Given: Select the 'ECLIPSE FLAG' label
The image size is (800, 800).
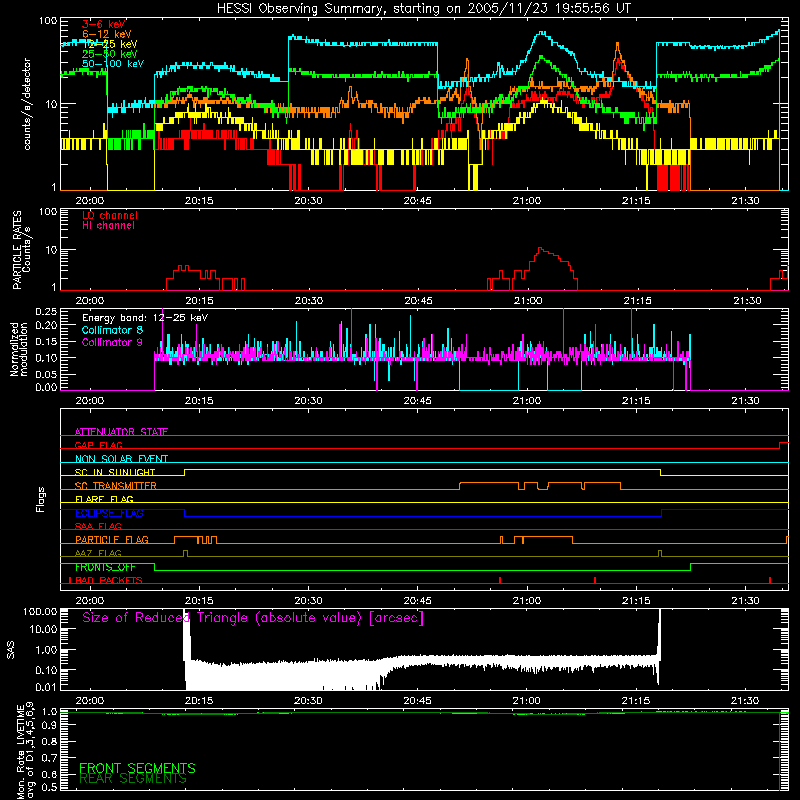Looking at the screenshot, I should [109, 513].
